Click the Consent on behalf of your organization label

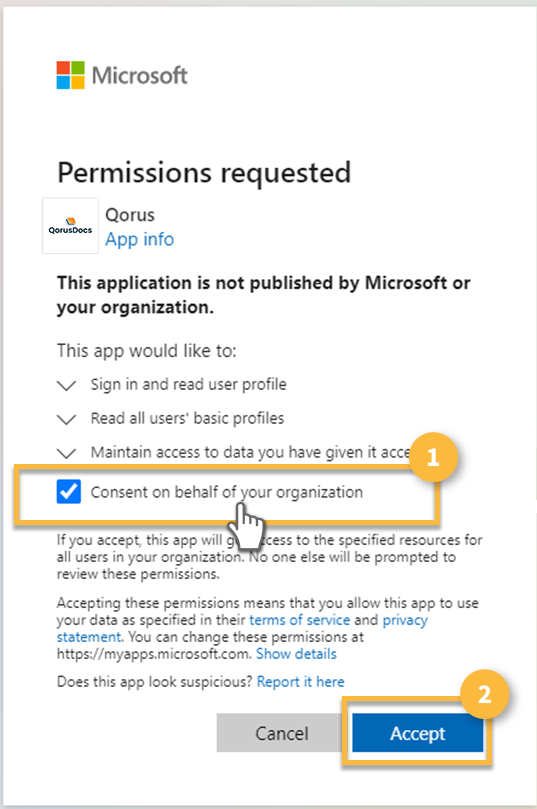(226, 492)
